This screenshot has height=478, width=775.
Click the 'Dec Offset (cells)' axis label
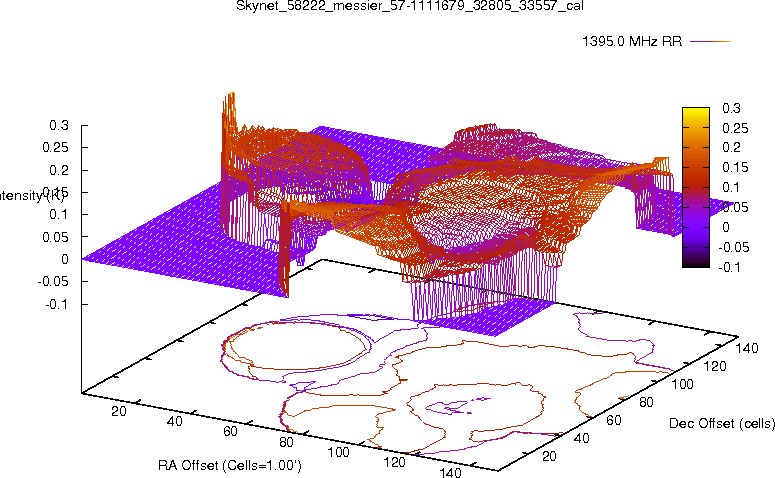pyautogui.click(x=722, y=424)
